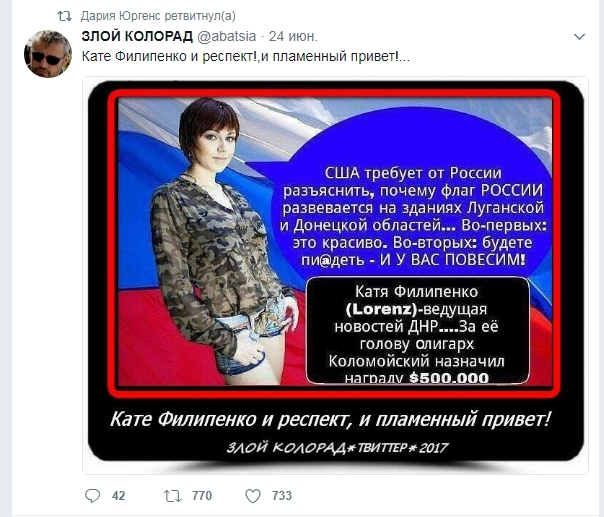This screenshot has height=517, width=604.
Task: Click the italic white caption beneath the photo
Action: [331, 419]
